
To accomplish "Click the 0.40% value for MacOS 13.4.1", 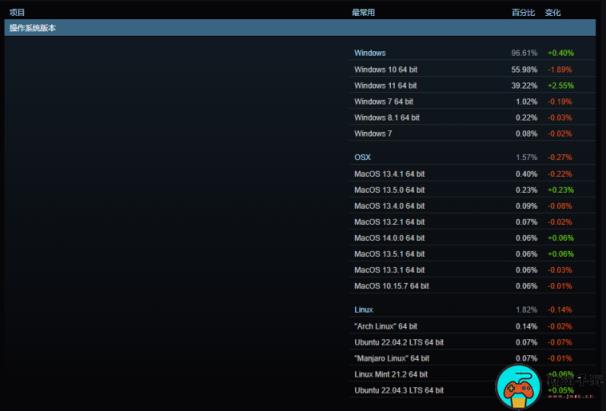I will [x=526, y=174].
